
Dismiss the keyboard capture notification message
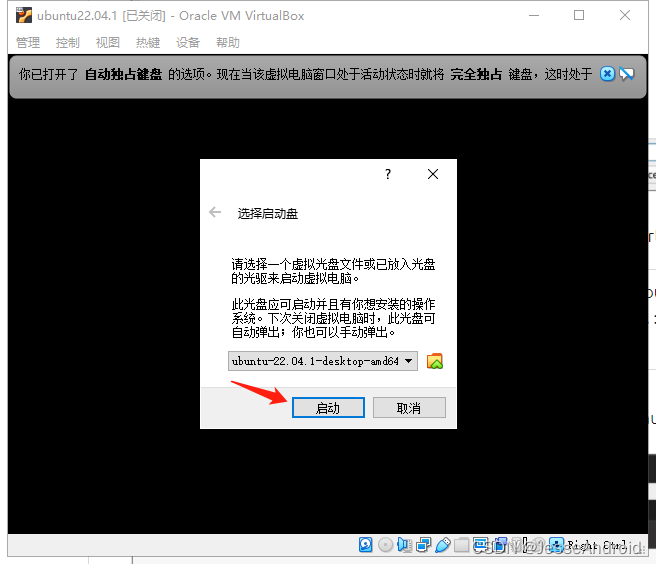[x=607, y=74]
